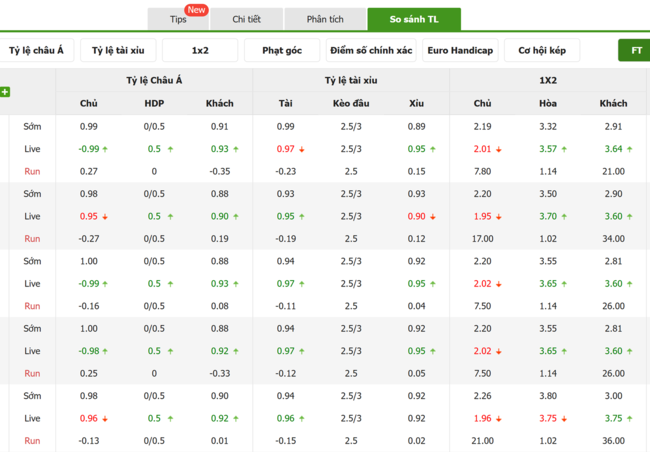Choose the 1x2 filter button

tap(200, 50)
